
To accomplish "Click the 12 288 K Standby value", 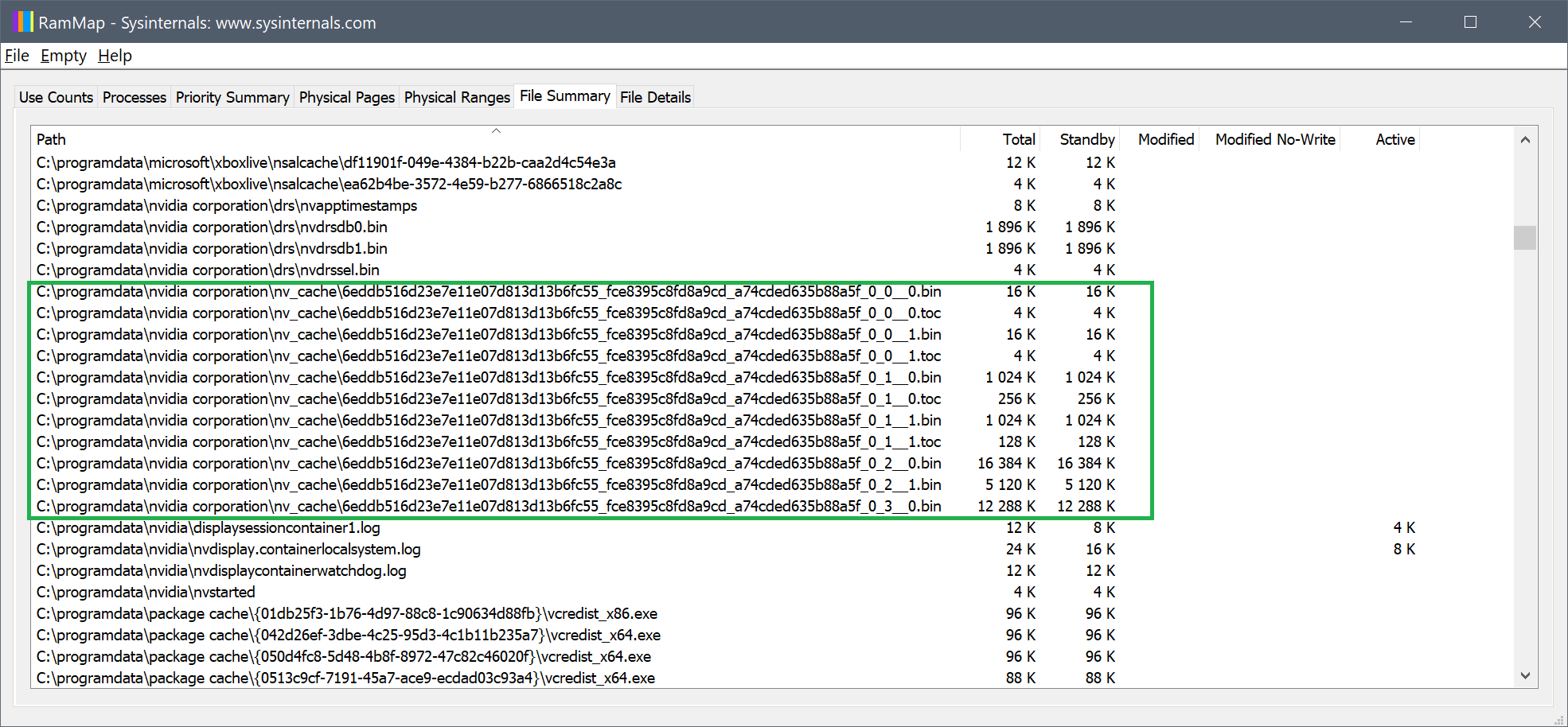I will click(1086, 506).
